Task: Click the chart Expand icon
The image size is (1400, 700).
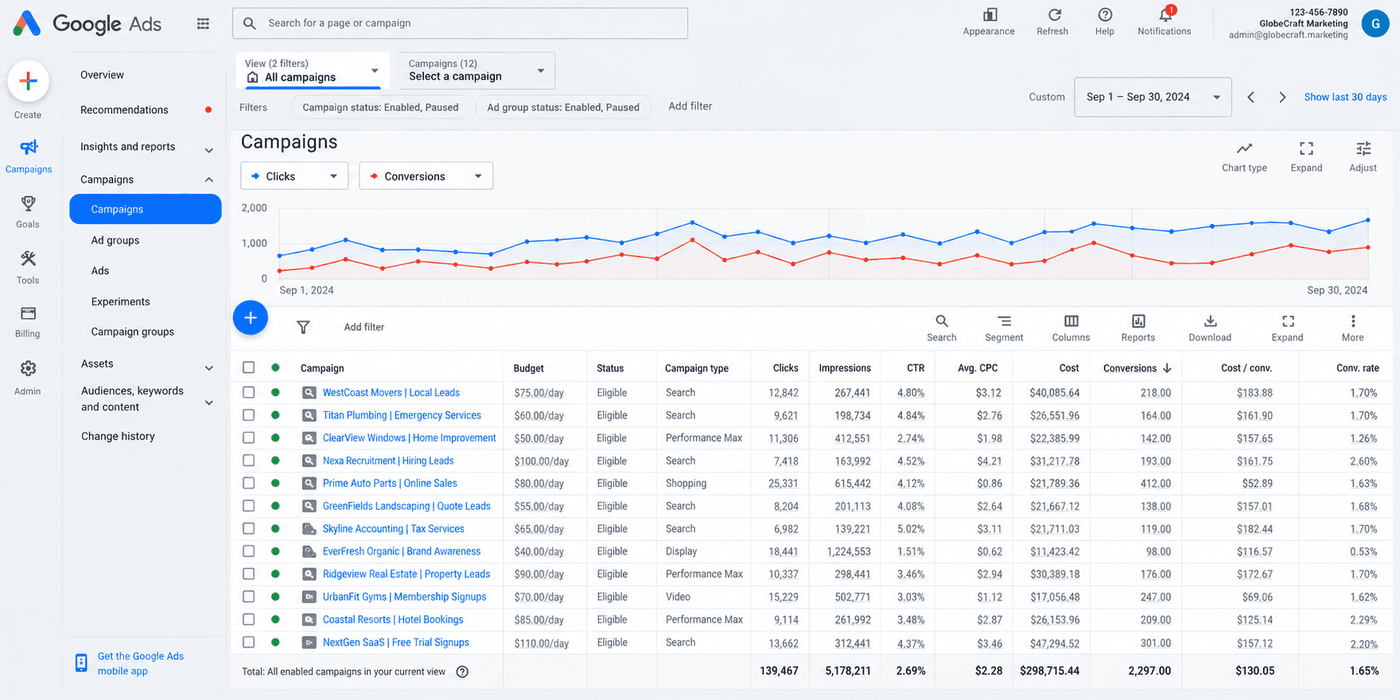Action: point(1306,149)
